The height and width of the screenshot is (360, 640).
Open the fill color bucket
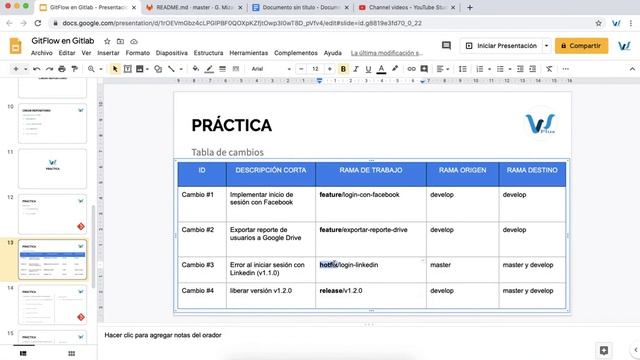tap(196, 69)
